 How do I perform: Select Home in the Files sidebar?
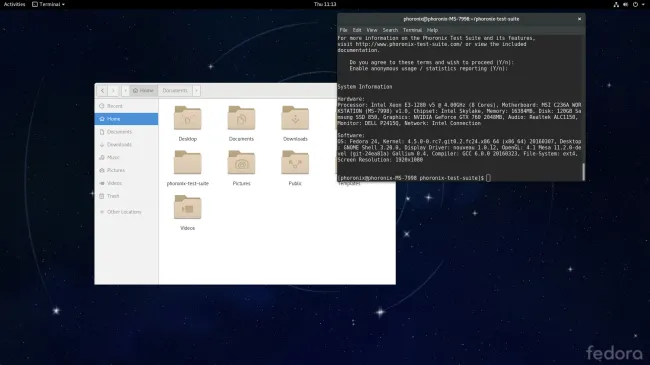click(x=126, y=119)
